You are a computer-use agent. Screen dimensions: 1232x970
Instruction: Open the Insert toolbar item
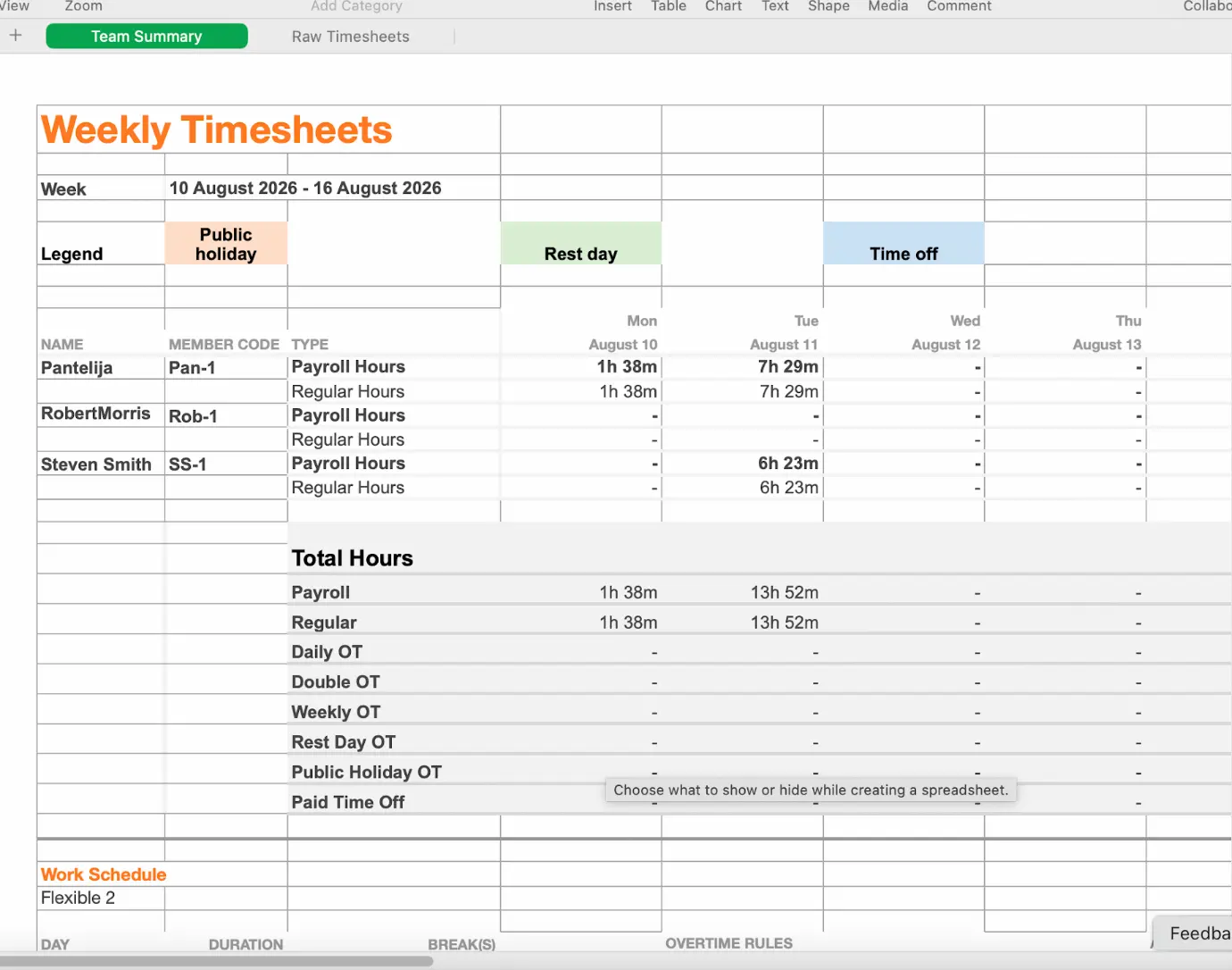(612, 6)
